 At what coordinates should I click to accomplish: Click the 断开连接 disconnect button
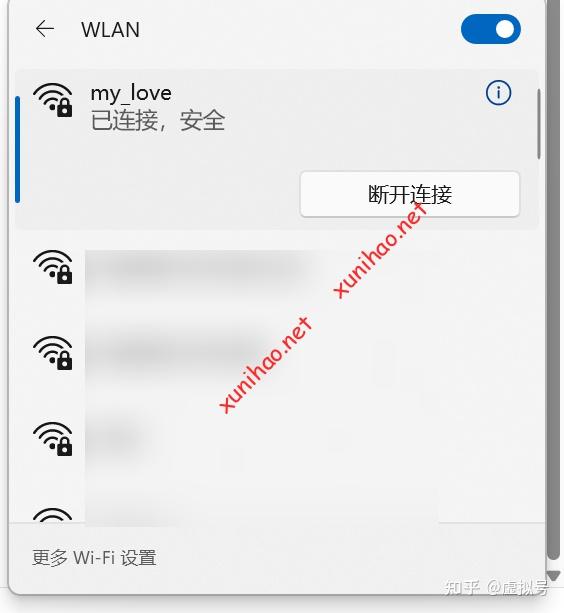tap(410, 194)
